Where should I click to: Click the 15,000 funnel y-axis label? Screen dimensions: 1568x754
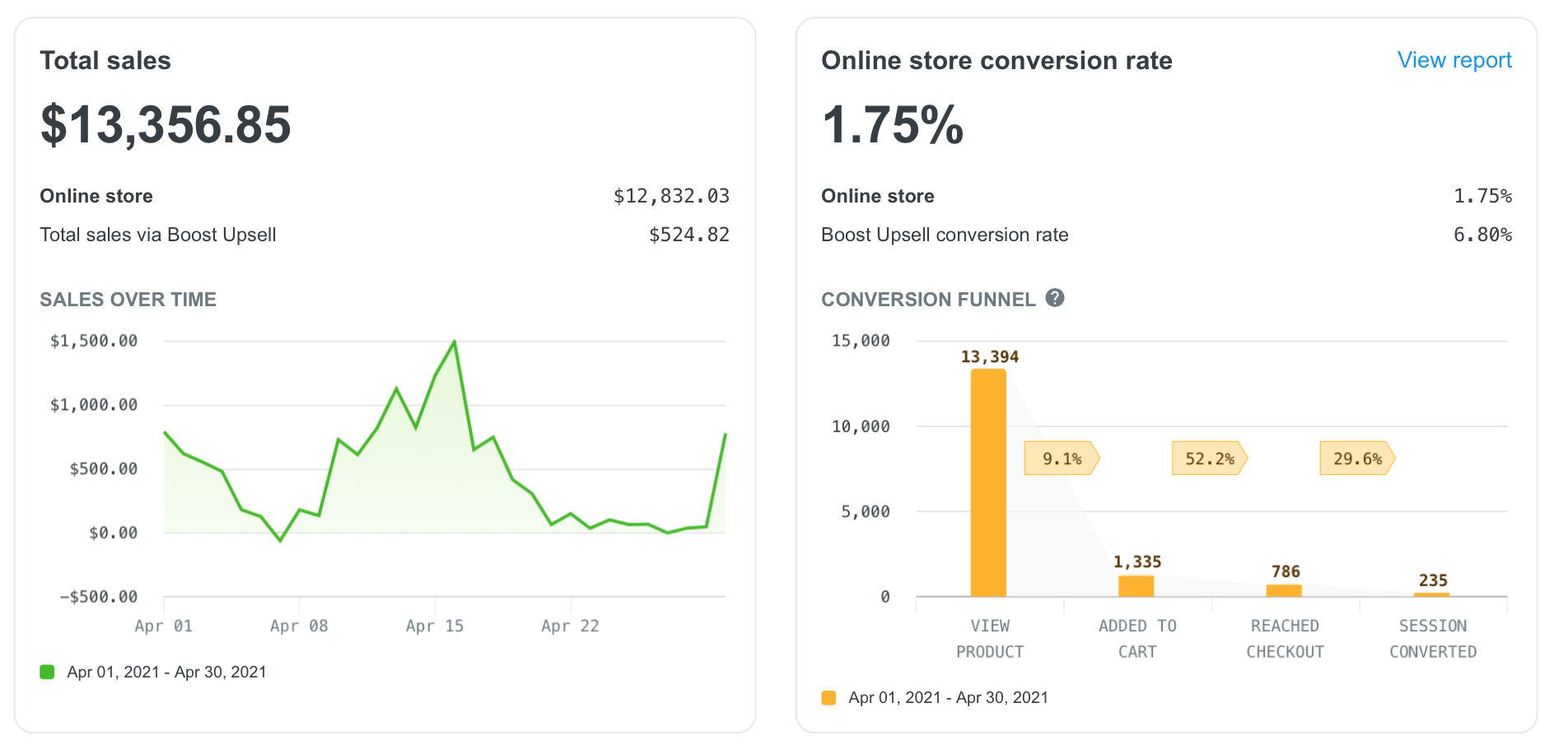[x=861, y=341]
